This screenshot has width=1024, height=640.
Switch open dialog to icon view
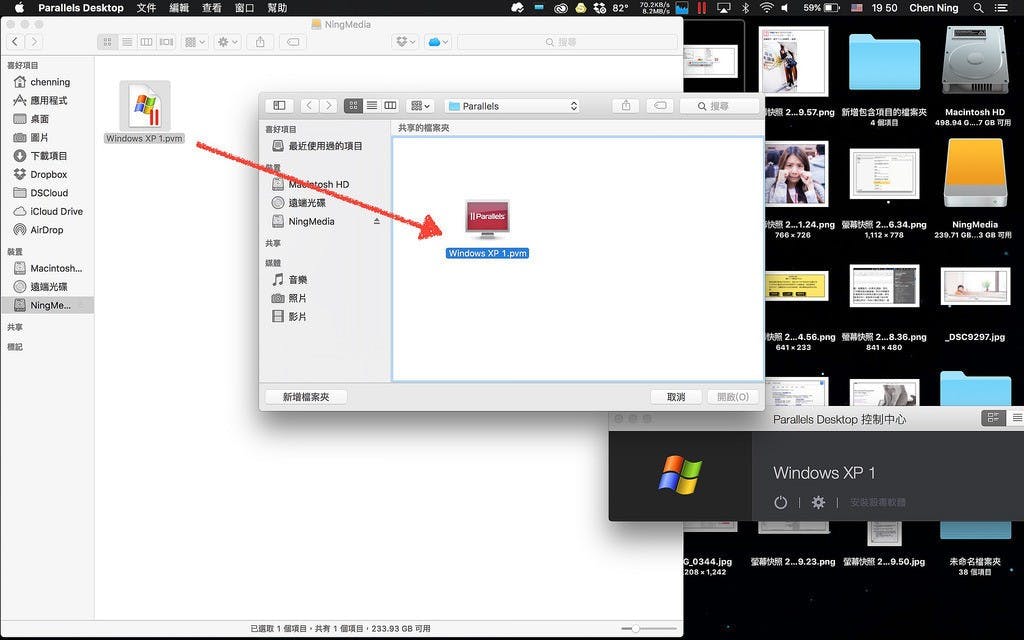pos(353,105)
